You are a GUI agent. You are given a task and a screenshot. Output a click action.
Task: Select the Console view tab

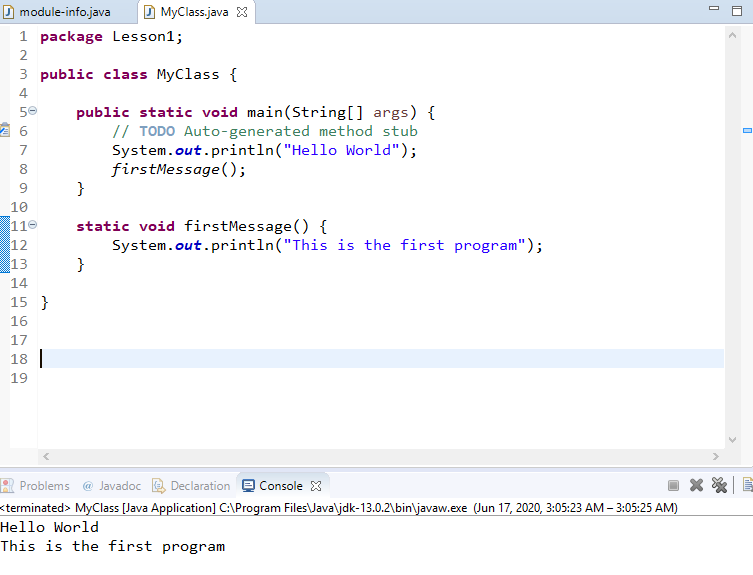(x=281, y=486)
